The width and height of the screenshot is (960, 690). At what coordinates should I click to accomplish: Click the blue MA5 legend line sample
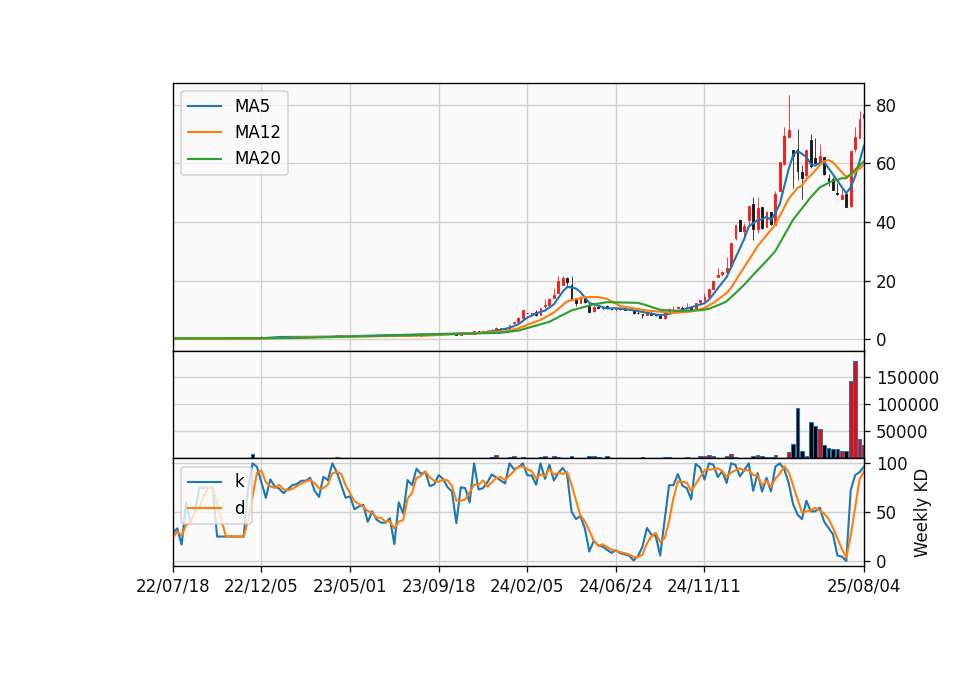pyautogui.click(x=204, y=107)
